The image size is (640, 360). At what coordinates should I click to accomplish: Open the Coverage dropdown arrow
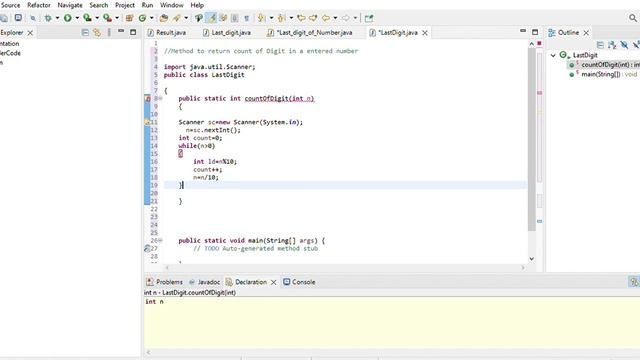[97, 18]
